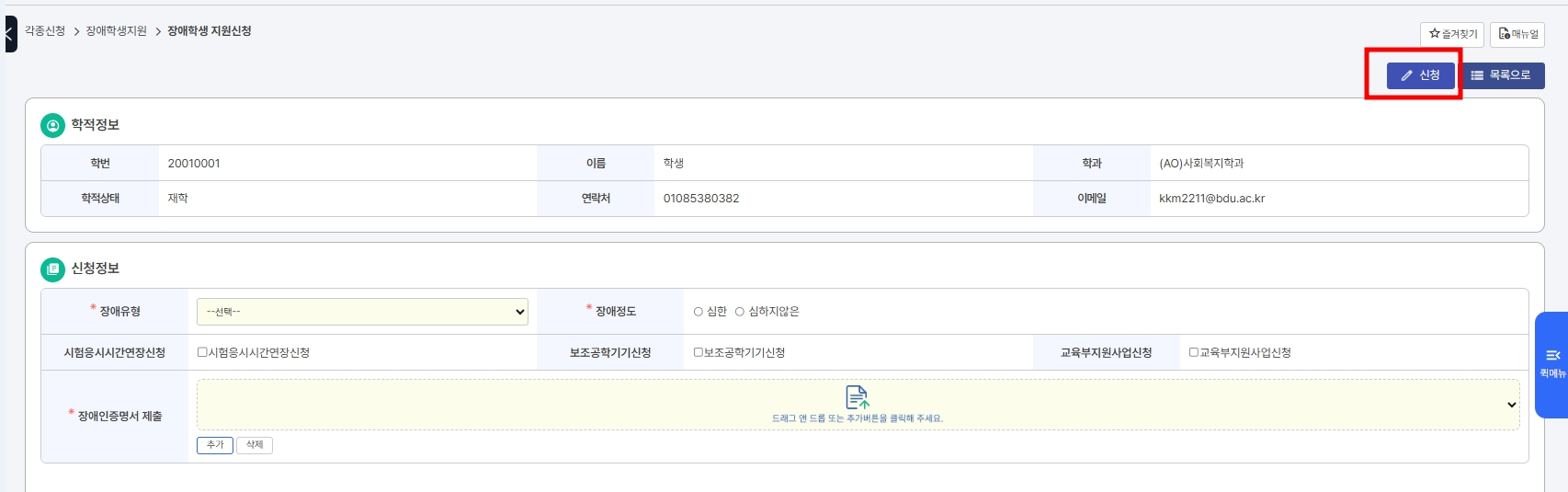Tick the 교육부지원사업신청 checkbox
This screenshot has width=1568, height=492.
pyautogui.click(x=1194, y=352)
